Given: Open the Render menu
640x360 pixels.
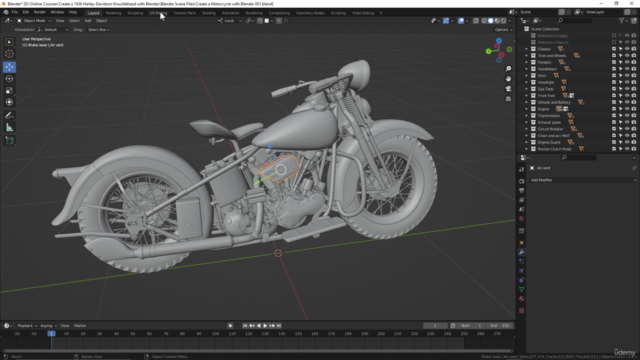Looking at the screenshot, I should (40, 12).
